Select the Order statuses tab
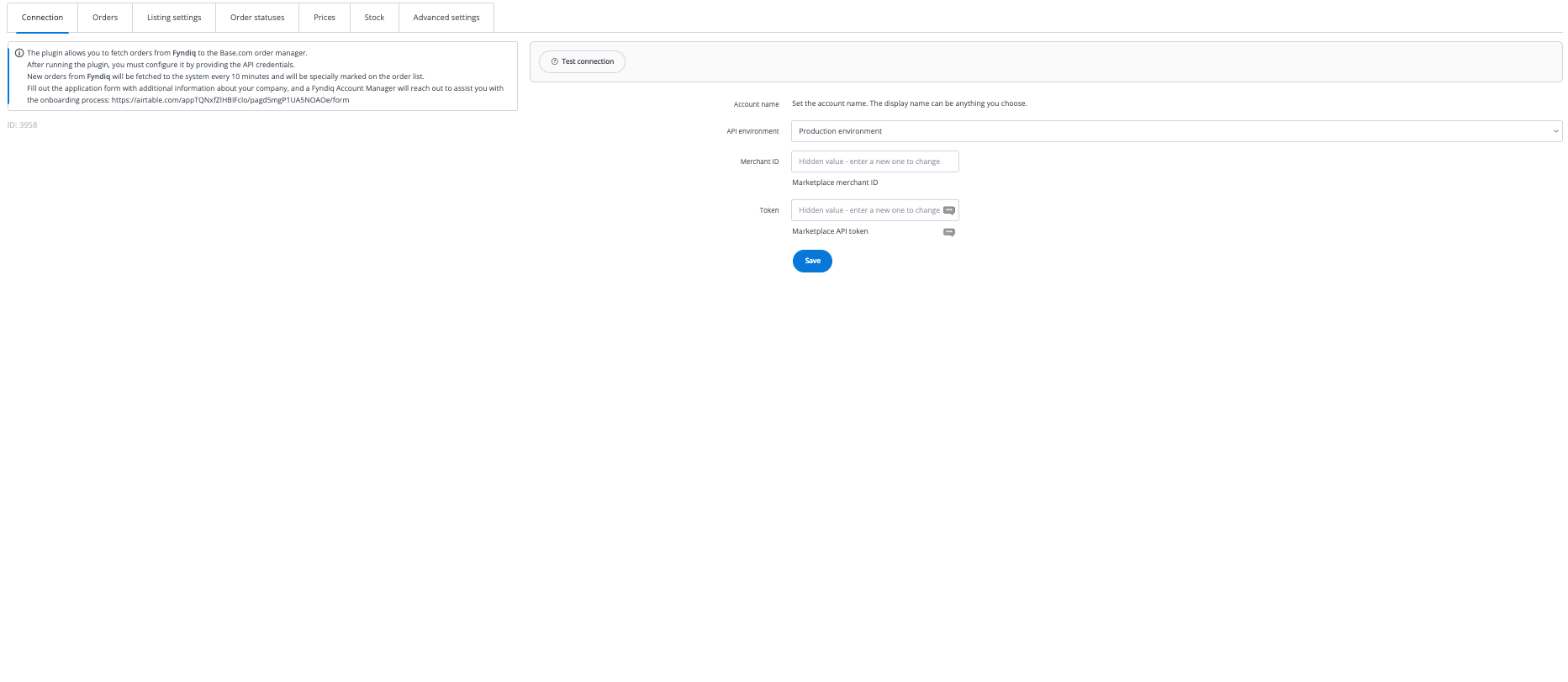This screenshot has width=1568, height=682. pos(257,18)
